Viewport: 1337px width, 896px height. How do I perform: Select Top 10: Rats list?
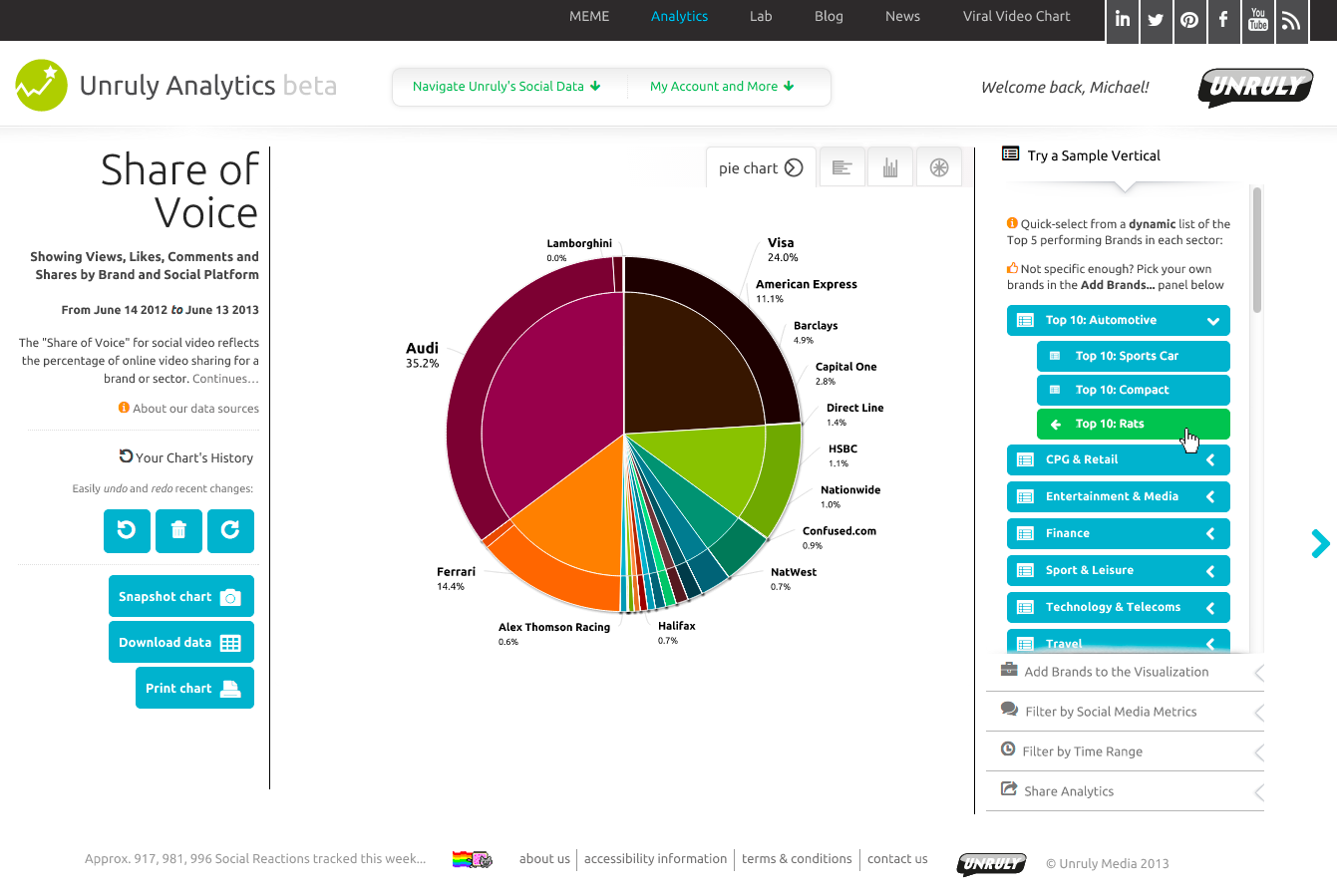(x=1134, y=424)
